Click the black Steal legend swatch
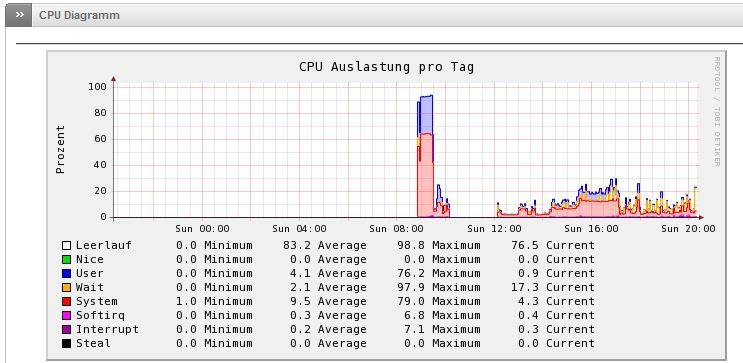The image size is (743, 363). click(66, 344)
